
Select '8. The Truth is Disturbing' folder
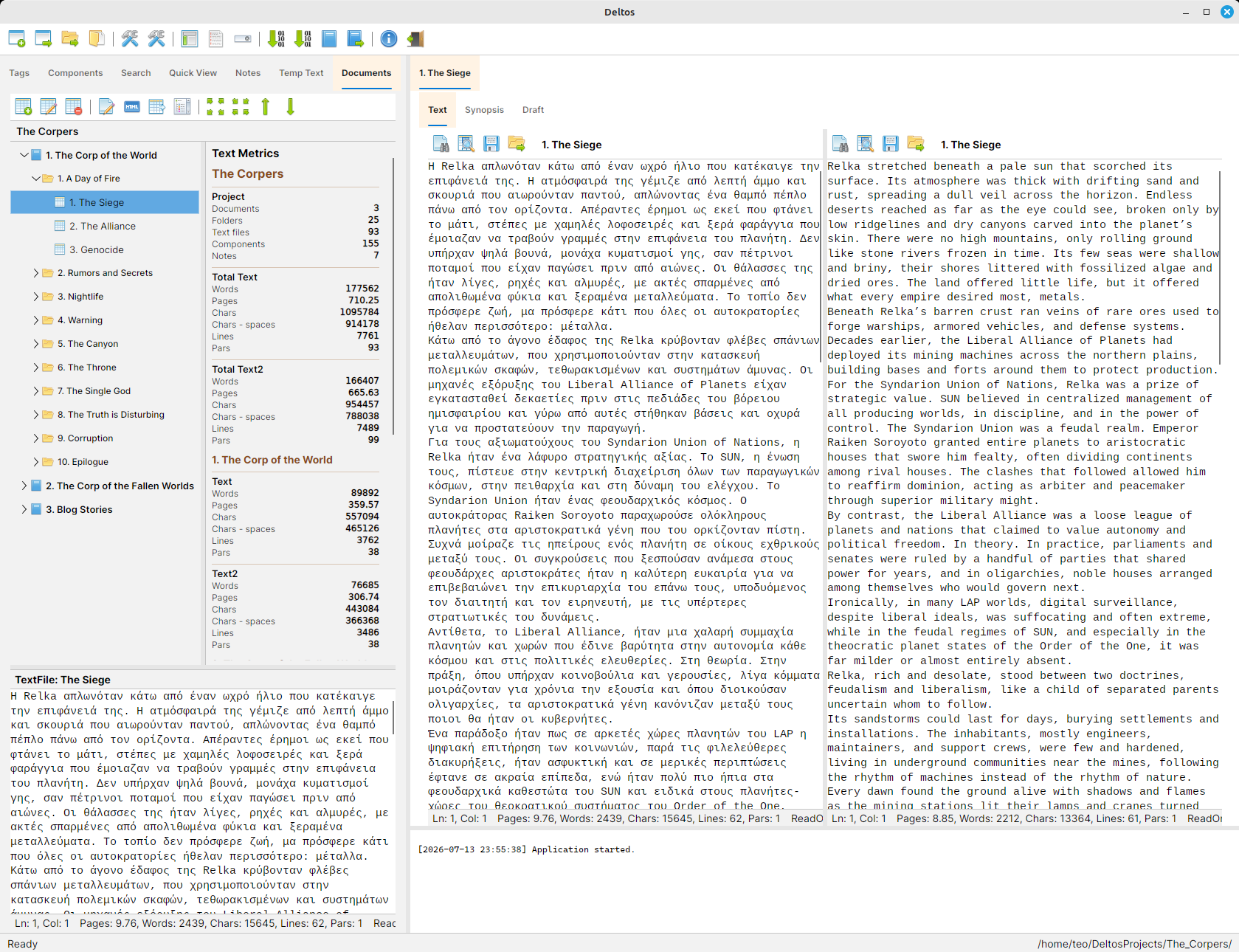pyautogui.click(x=111, y=415)
